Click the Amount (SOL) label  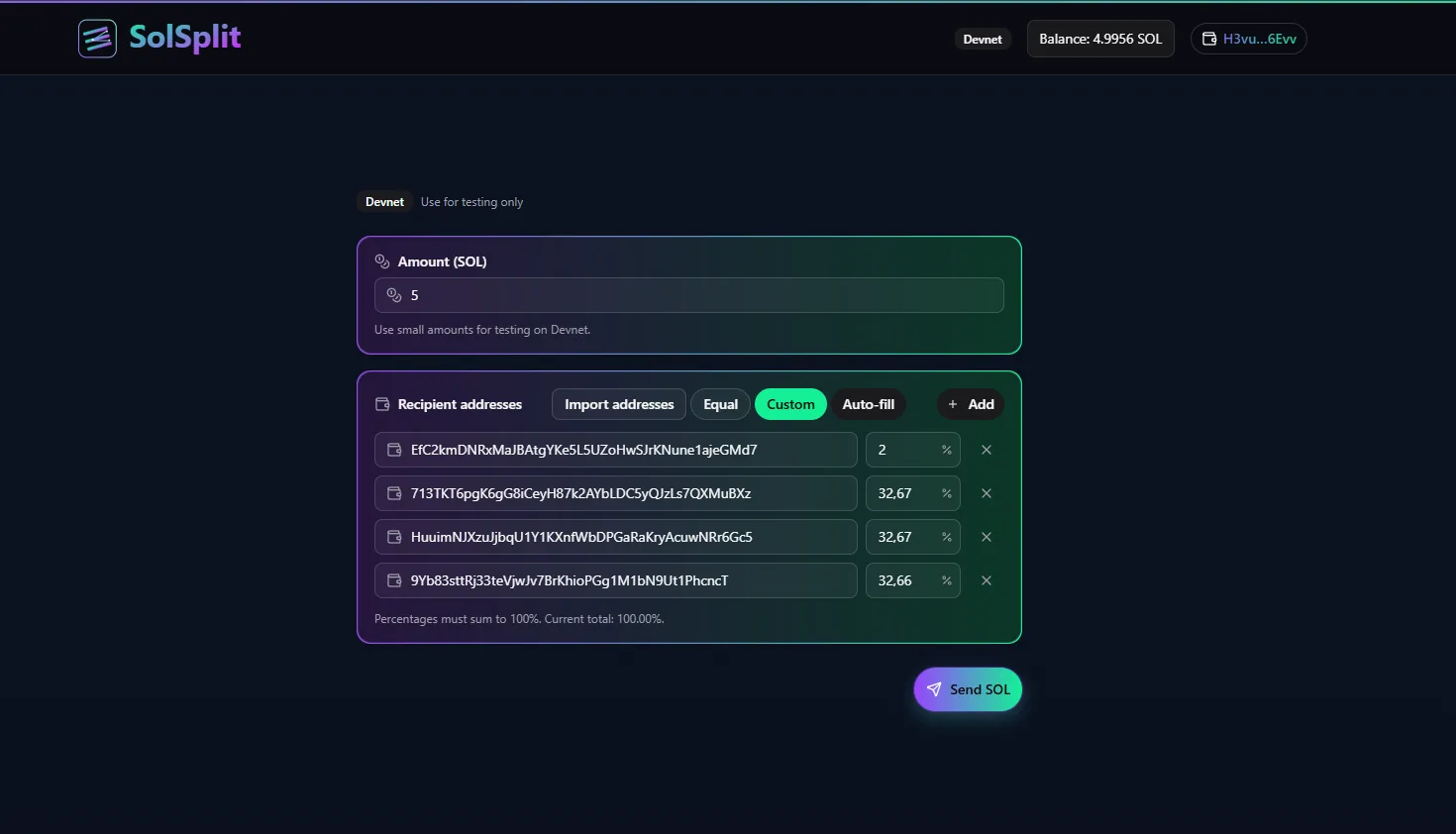click(x=442, y=261)
